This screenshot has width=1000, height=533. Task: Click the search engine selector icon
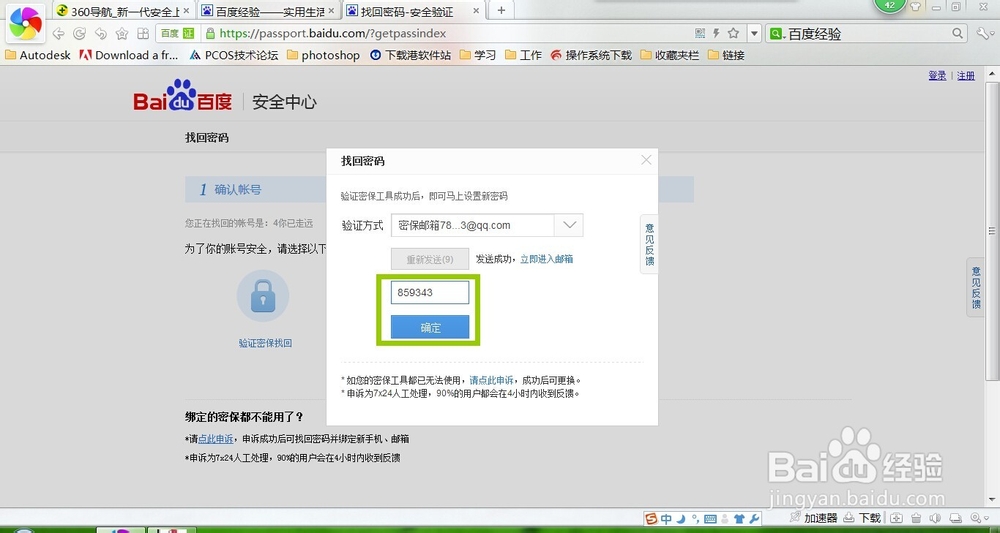point(777,34)
